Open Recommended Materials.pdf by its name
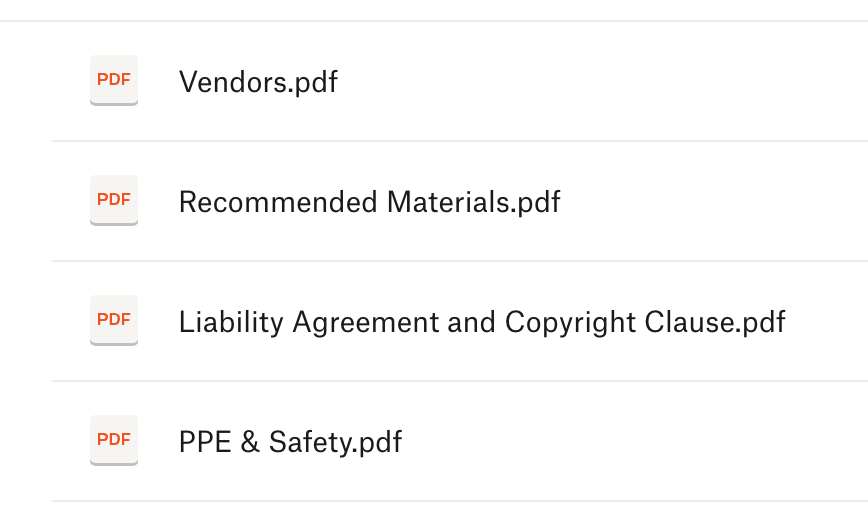 (370, 202)
